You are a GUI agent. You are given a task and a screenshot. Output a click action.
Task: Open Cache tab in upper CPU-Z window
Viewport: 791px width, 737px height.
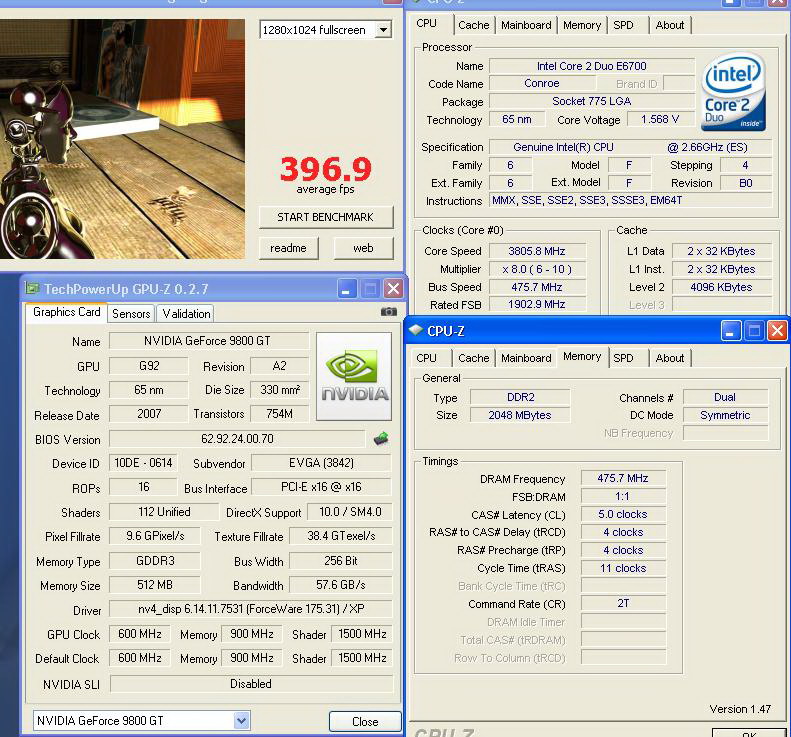tap(474, 25)
